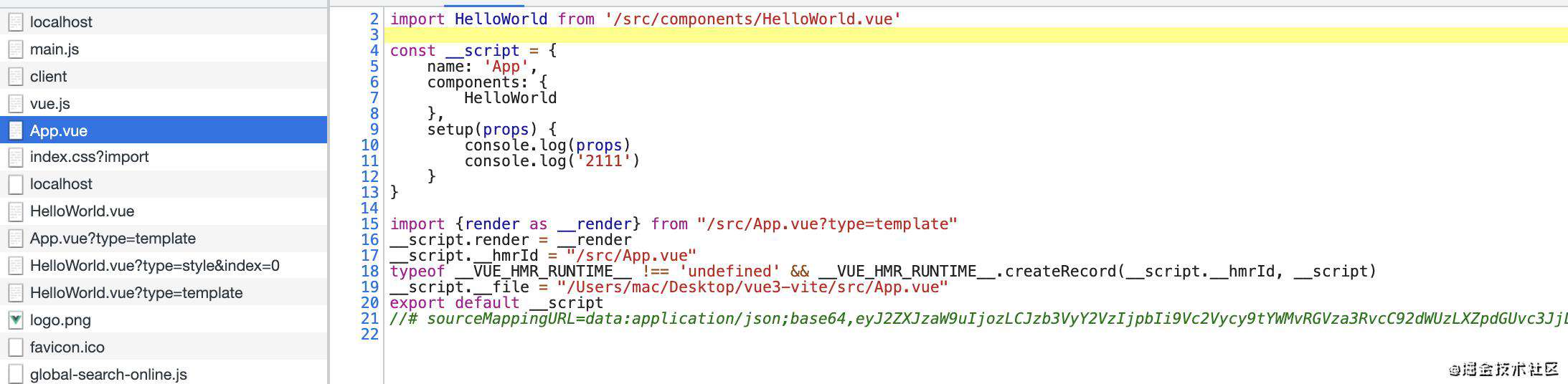Click the typeof __VUE_HMR_RUNTIME__ line
Viewport: 1568px width, 384px height.
coord(883,272)
